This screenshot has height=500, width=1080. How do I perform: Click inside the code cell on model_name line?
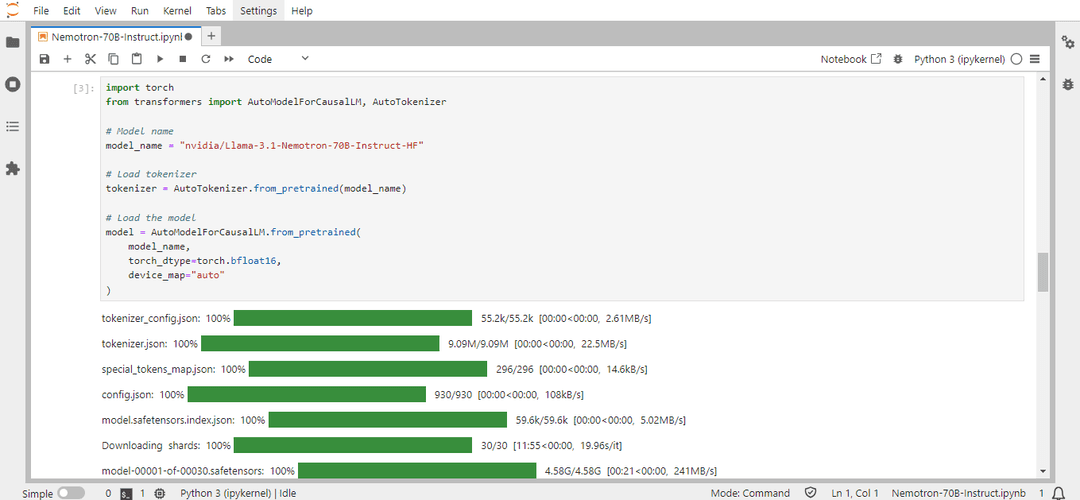264,146
